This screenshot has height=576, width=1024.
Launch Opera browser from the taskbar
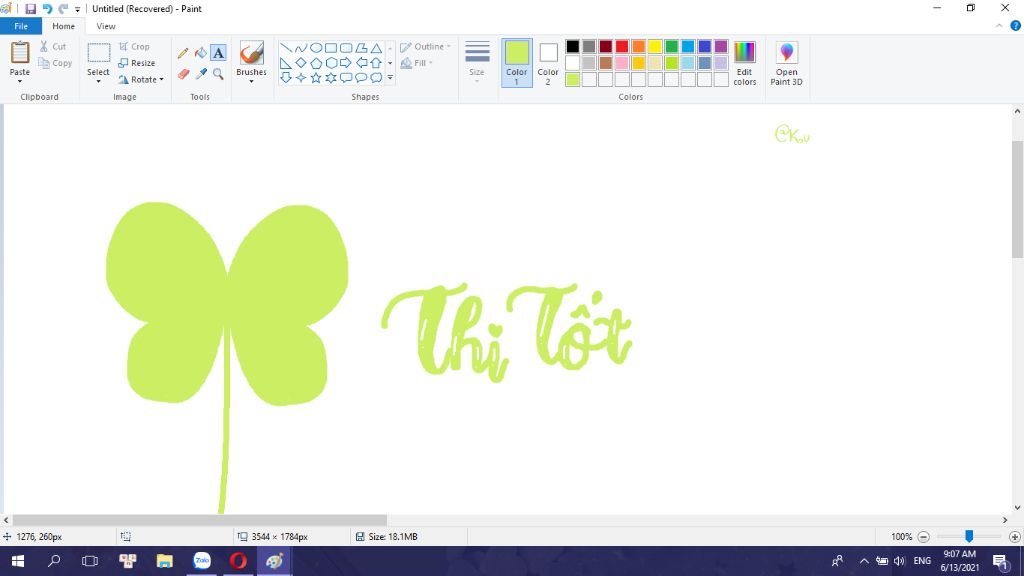click(x=238, y=560)
